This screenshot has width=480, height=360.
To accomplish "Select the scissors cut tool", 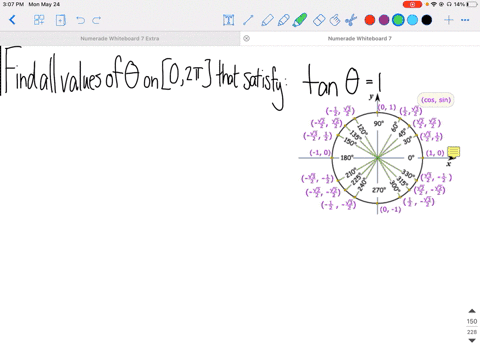I will (351, 20).
